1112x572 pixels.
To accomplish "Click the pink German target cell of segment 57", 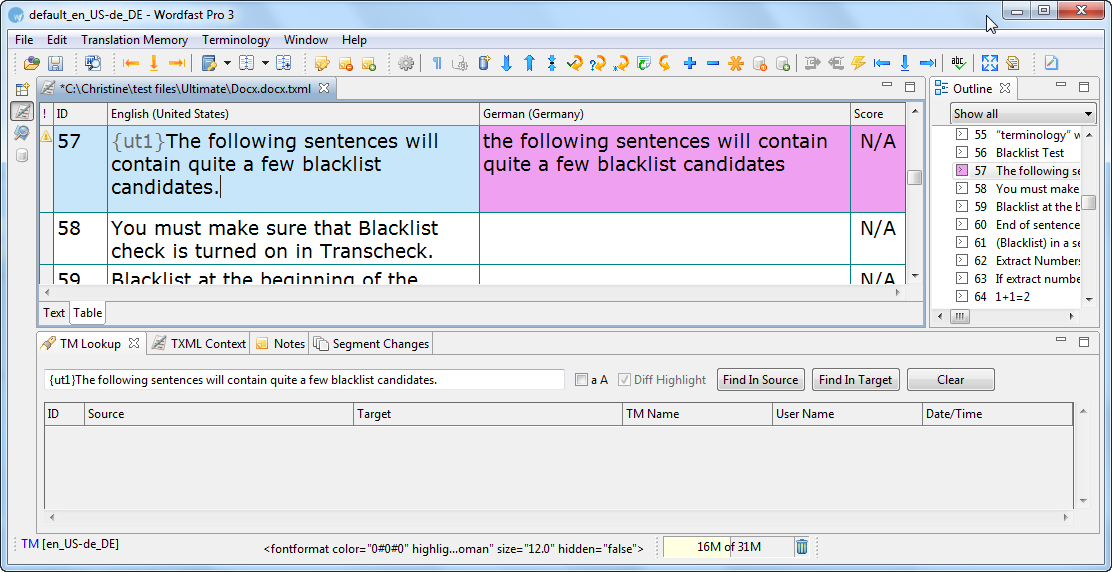I will (665, 169).
